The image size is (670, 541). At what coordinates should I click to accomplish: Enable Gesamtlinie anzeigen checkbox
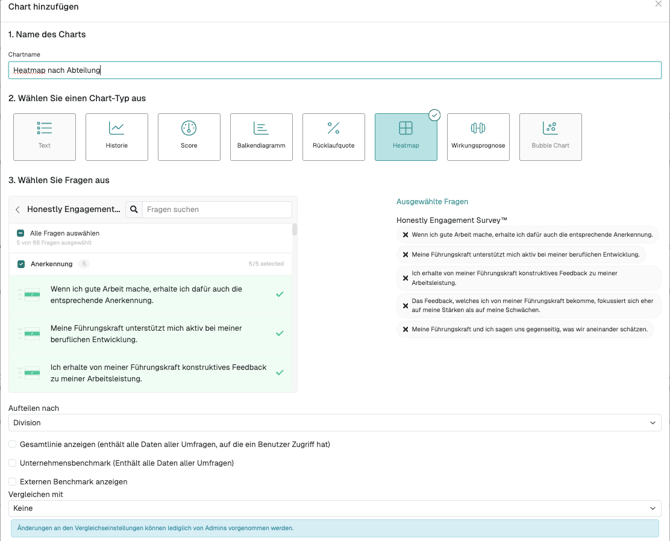click(13, 444)
